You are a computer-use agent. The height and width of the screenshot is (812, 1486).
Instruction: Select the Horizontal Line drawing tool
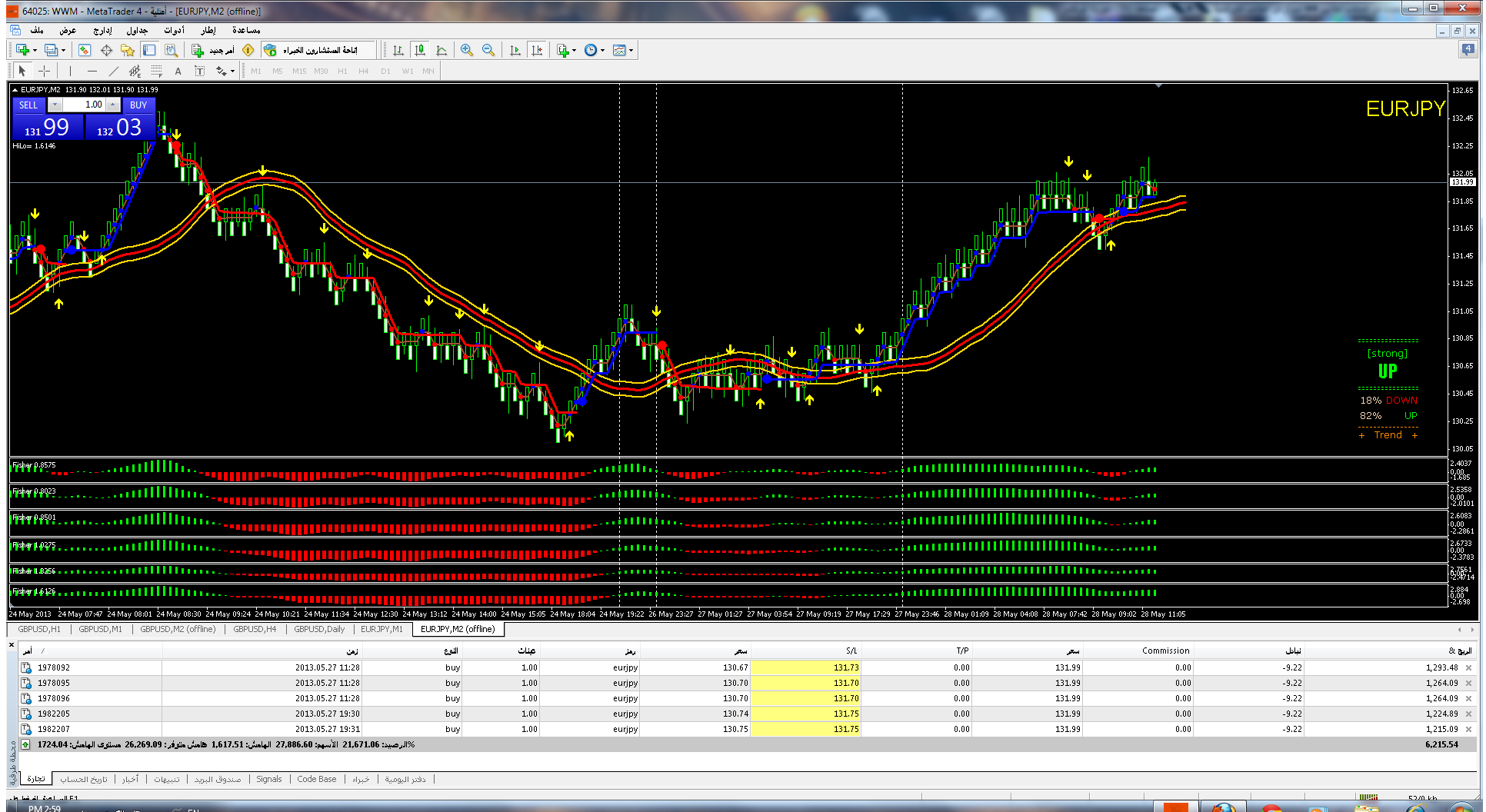(92, 71)
